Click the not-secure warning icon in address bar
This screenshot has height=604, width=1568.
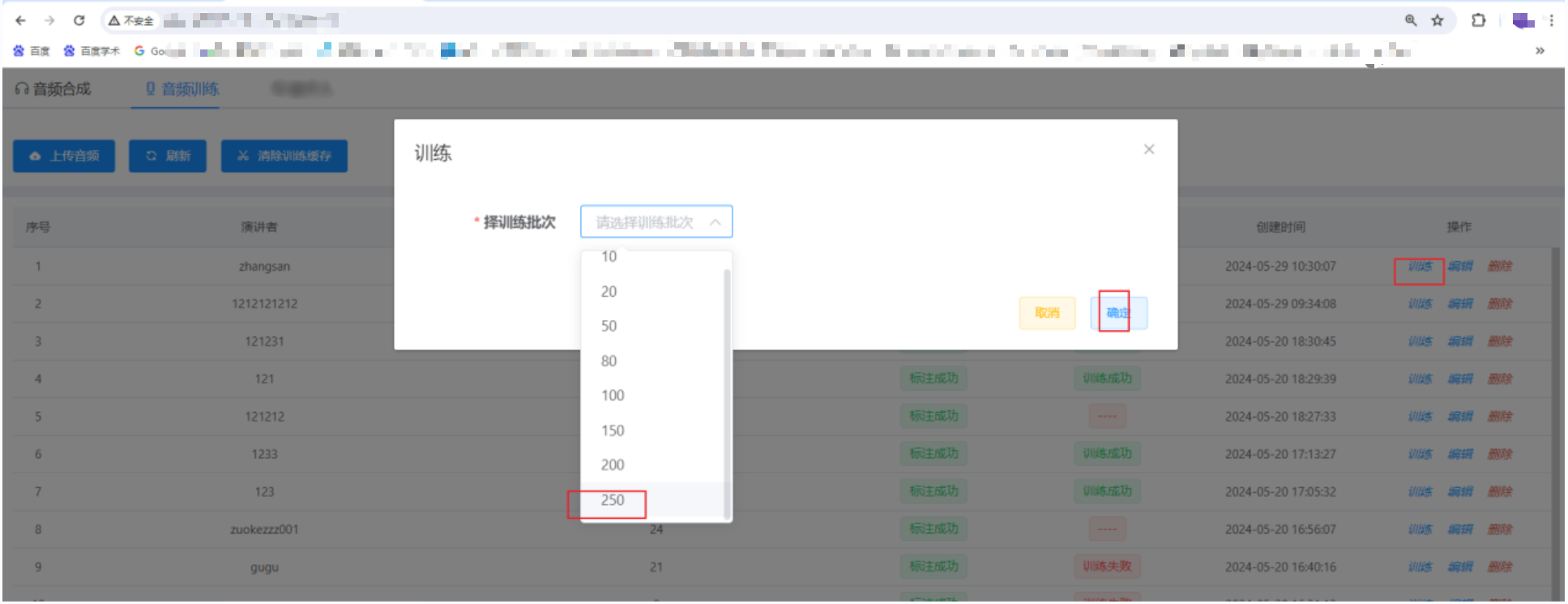114,20
